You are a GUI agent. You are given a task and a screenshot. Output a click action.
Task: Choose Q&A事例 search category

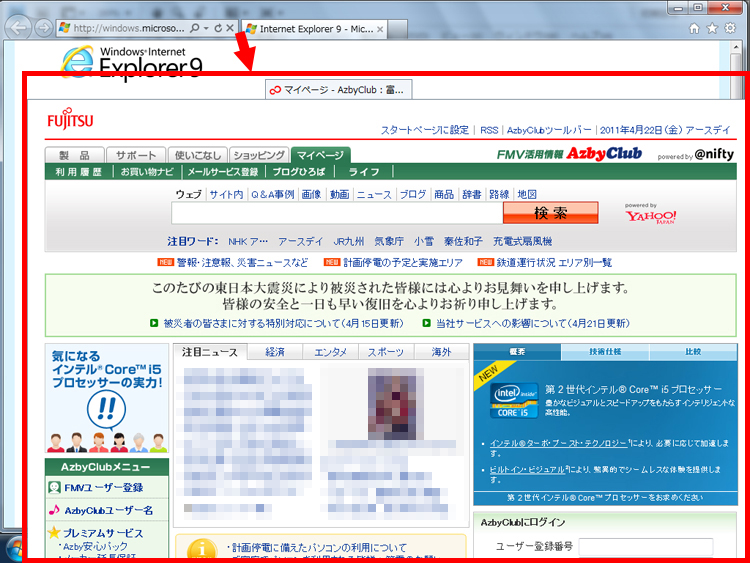point(273,194)
